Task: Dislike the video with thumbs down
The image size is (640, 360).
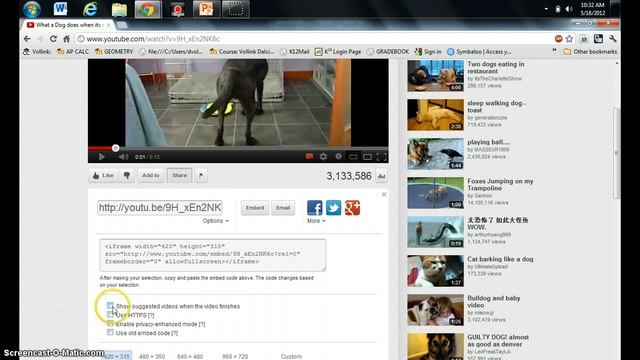Action: [127, 176]
